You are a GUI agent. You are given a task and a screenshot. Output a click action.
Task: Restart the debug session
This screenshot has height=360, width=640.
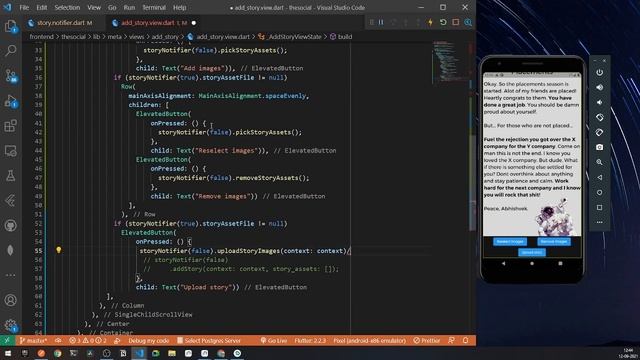pyautogui.click(x=443, y=22)
